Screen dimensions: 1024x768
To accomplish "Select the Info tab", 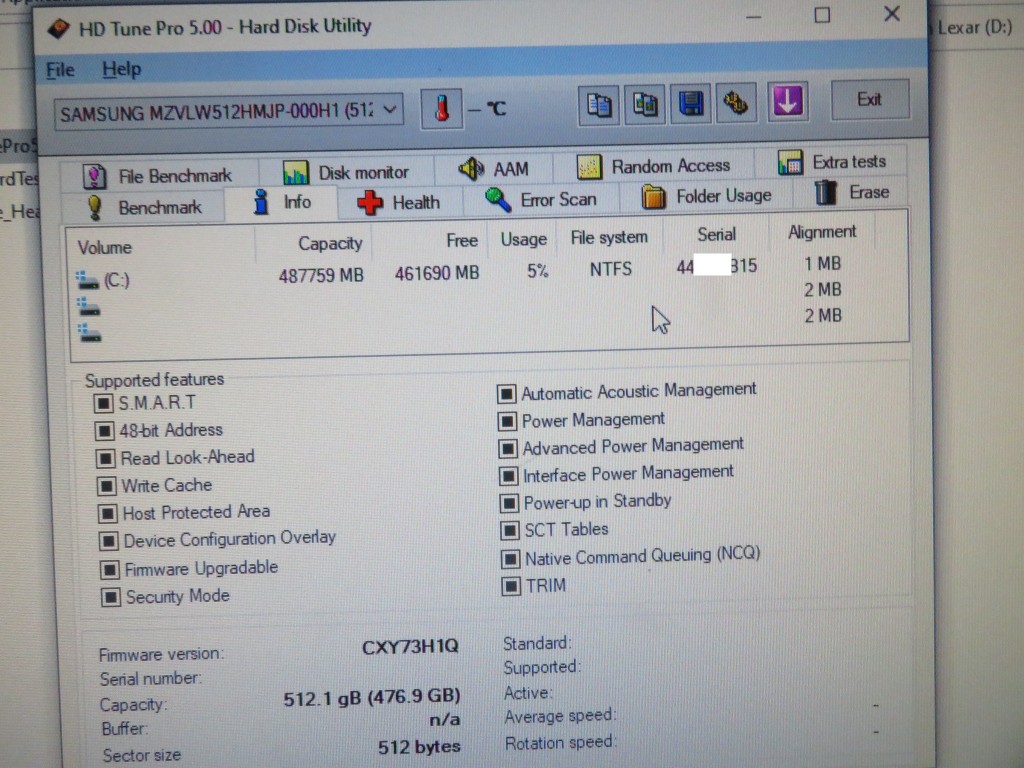I will (282, 202).
